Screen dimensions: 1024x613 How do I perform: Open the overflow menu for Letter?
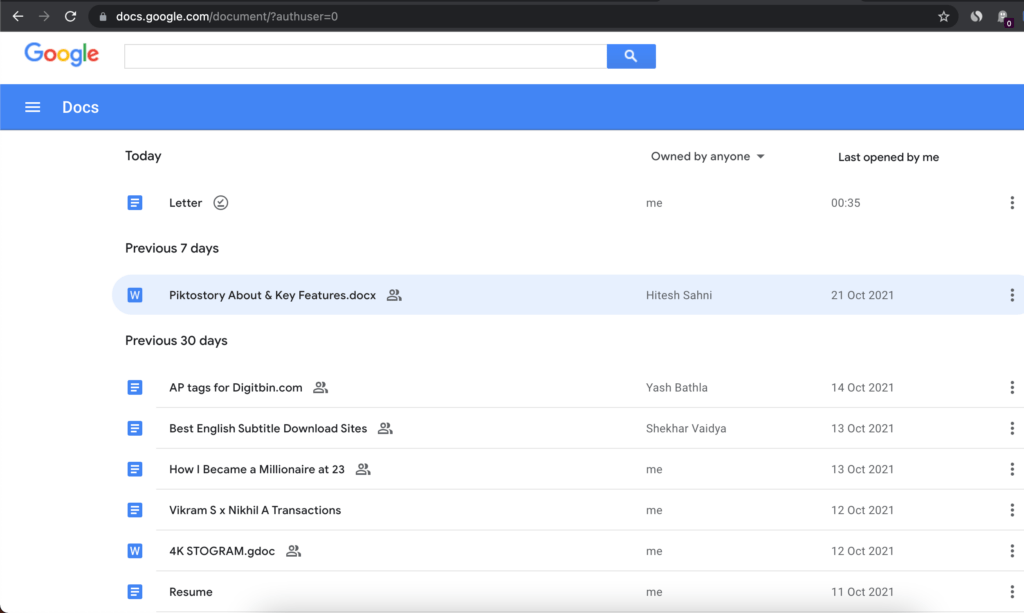coord(1011,202)
